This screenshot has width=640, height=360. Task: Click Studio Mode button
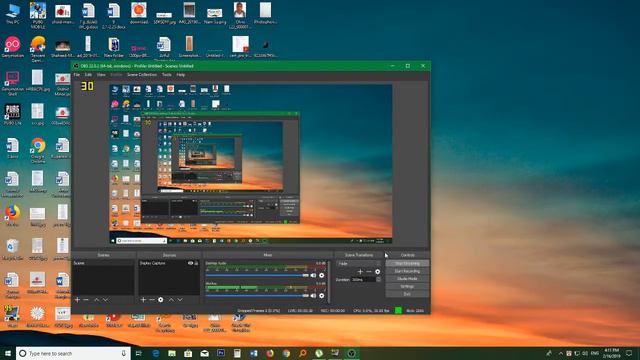[407, 279]
